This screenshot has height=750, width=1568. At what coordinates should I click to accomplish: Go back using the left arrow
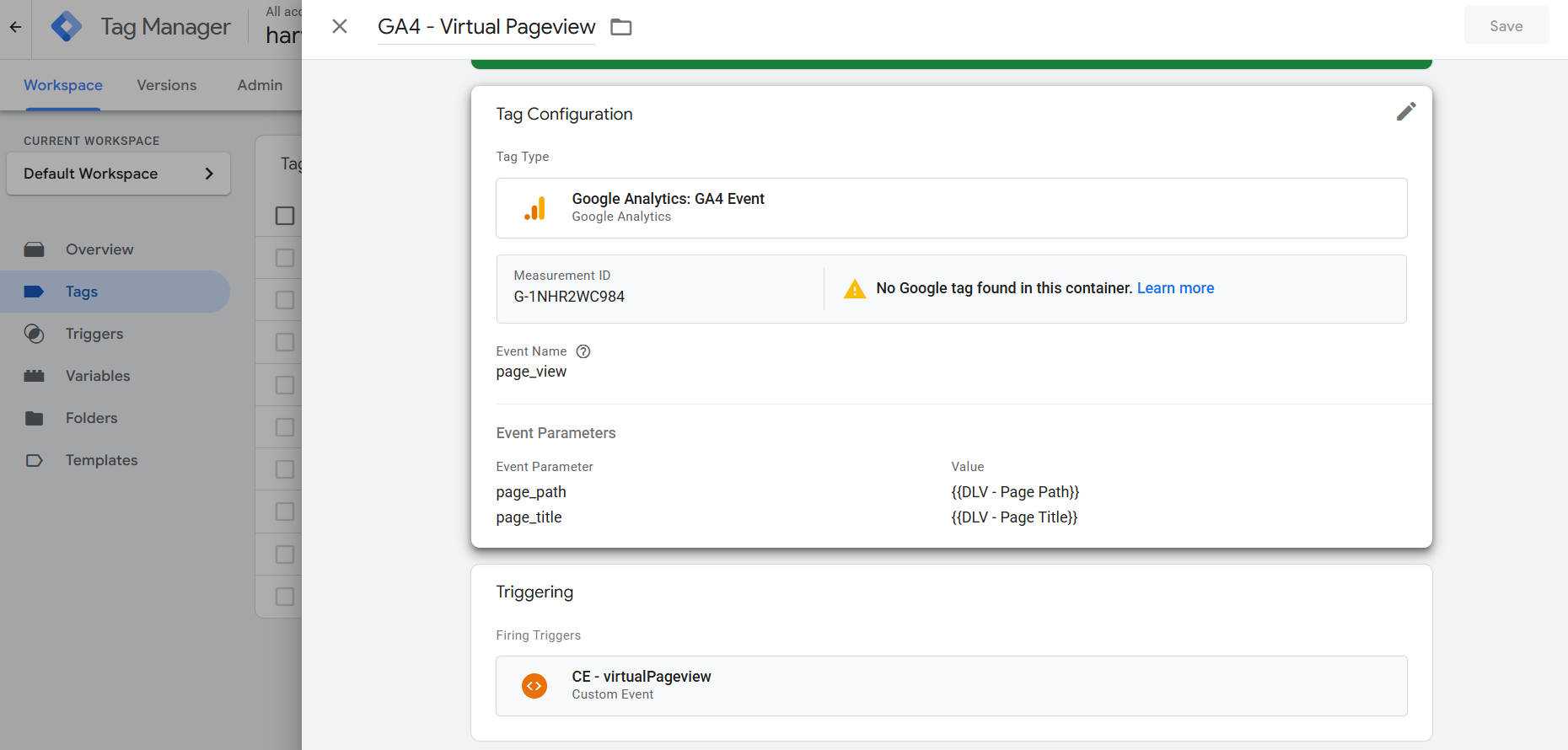(x=15, y=27)
